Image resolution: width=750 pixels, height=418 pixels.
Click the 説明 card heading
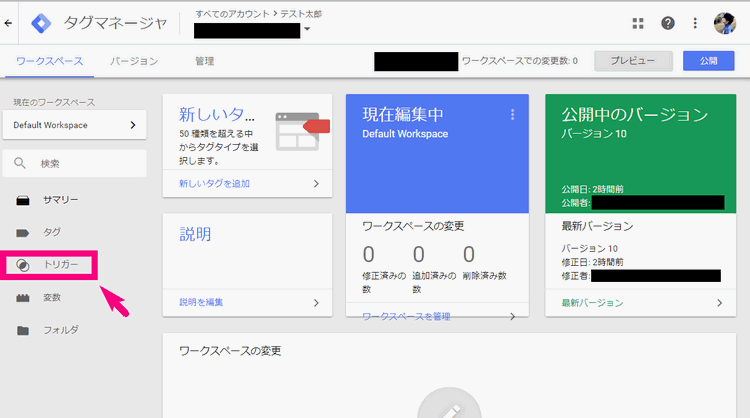click(x=195, y=234)
